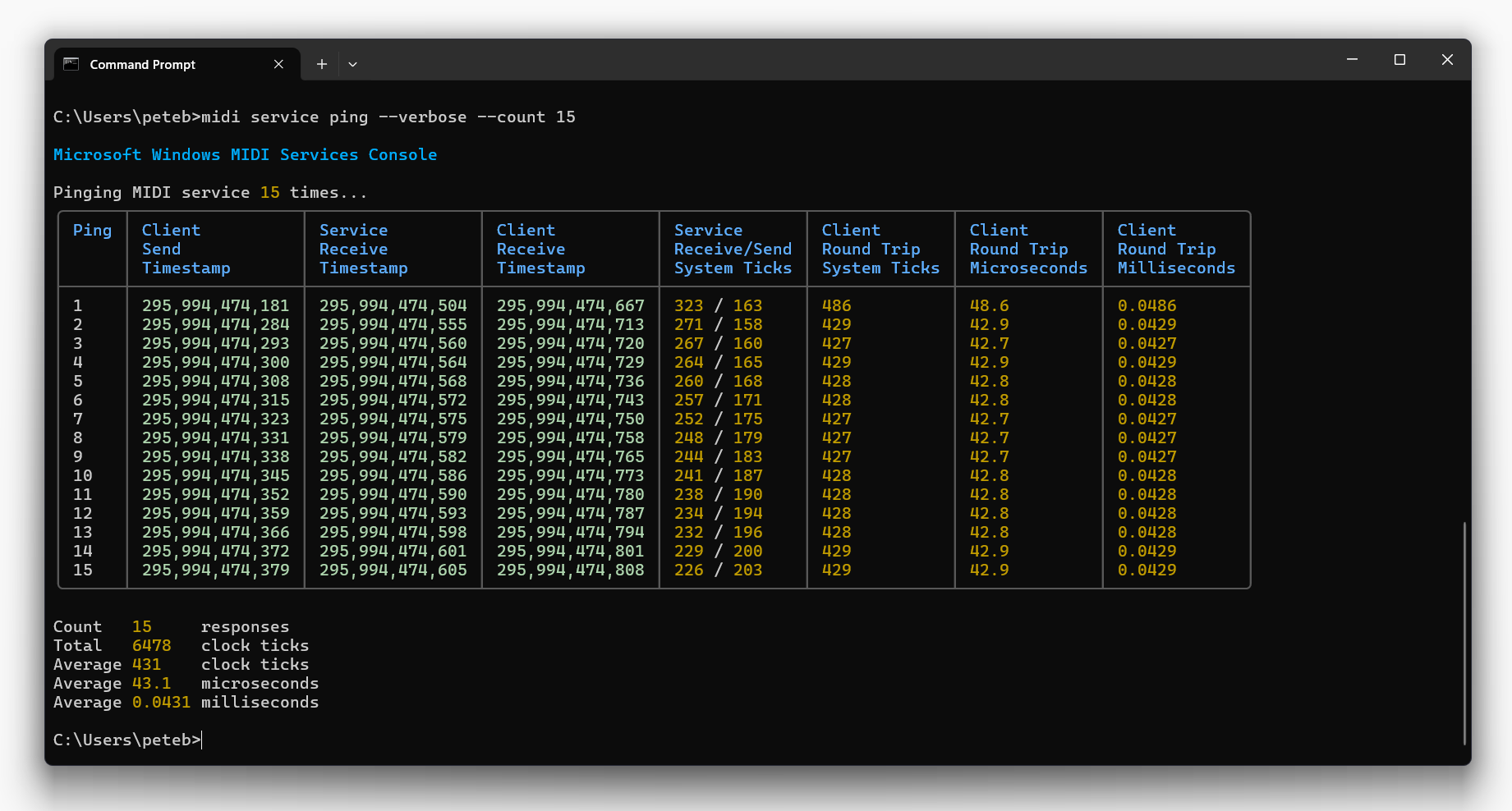Click send timestamp 295,994,474,181
1512x811 pixels.
216,306
